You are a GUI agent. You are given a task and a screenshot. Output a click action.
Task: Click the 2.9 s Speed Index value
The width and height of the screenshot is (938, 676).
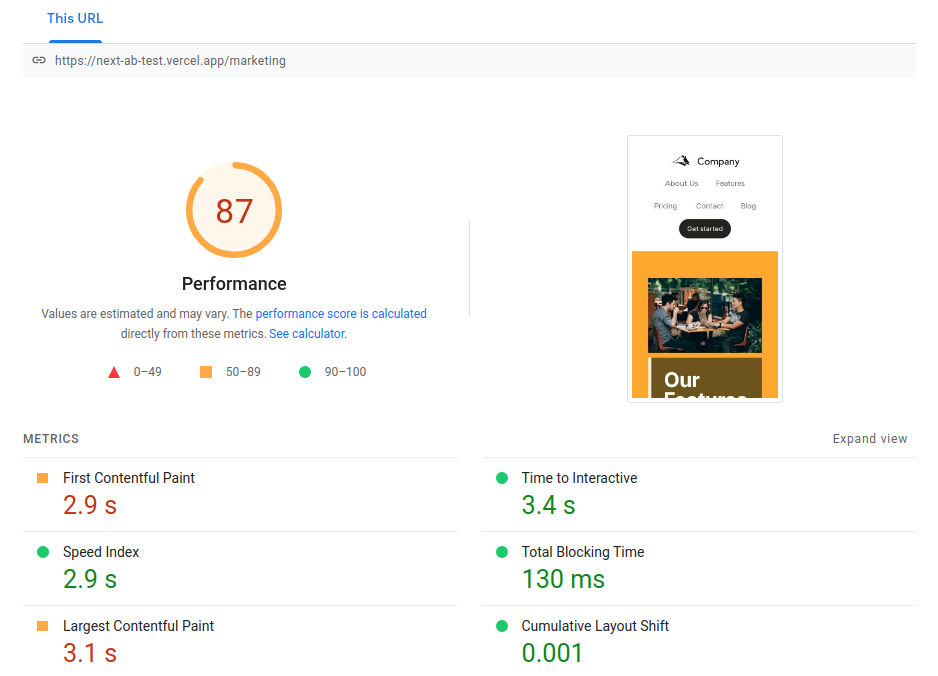[x=90, y=579]
